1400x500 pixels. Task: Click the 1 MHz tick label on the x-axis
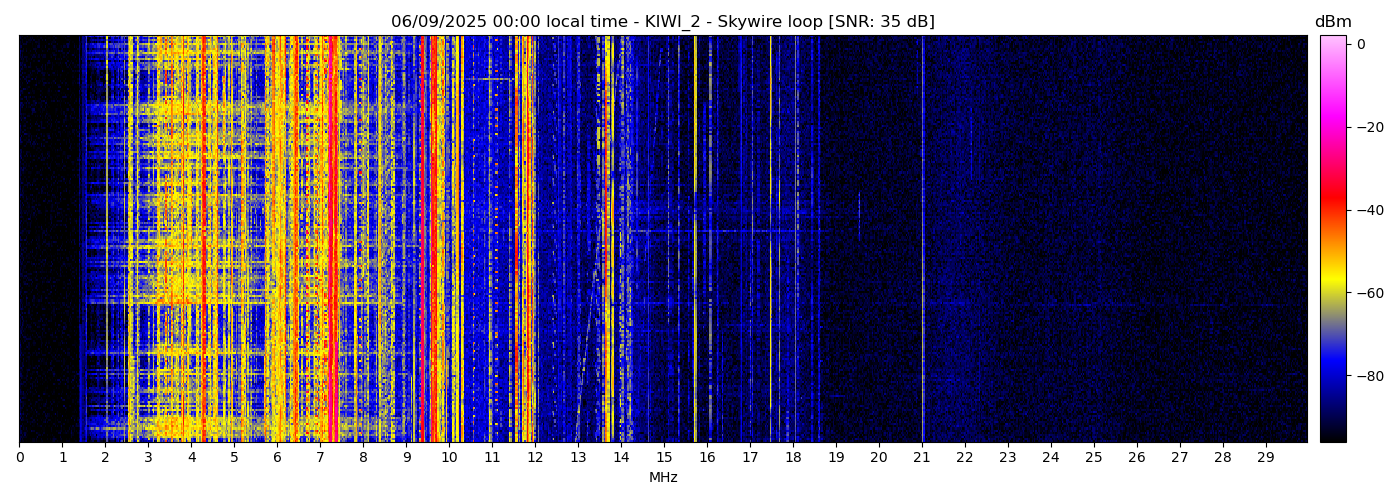[62, 458]
